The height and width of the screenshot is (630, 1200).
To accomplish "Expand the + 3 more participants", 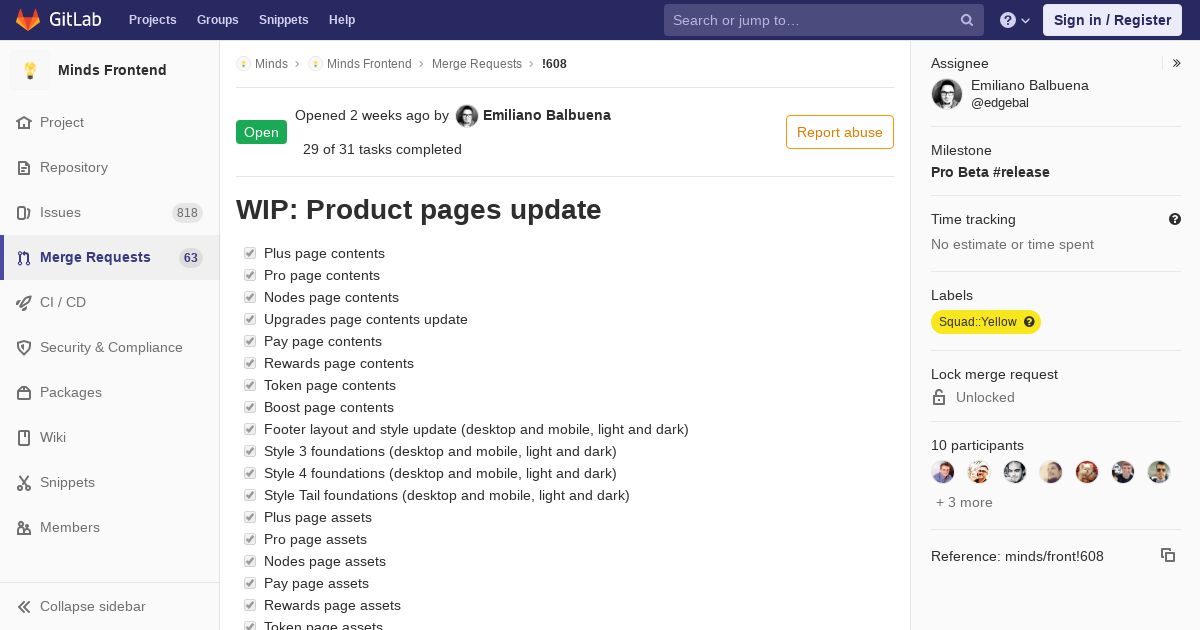I will (x=964, y=502).
